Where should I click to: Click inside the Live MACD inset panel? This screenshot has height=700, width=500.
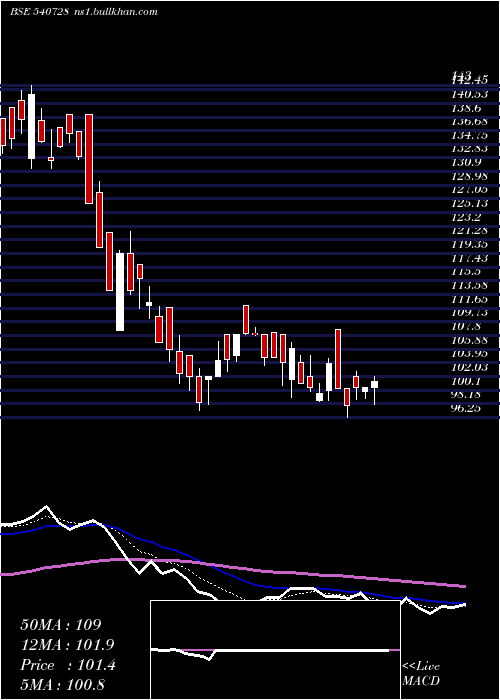click(x=275, y=650)
